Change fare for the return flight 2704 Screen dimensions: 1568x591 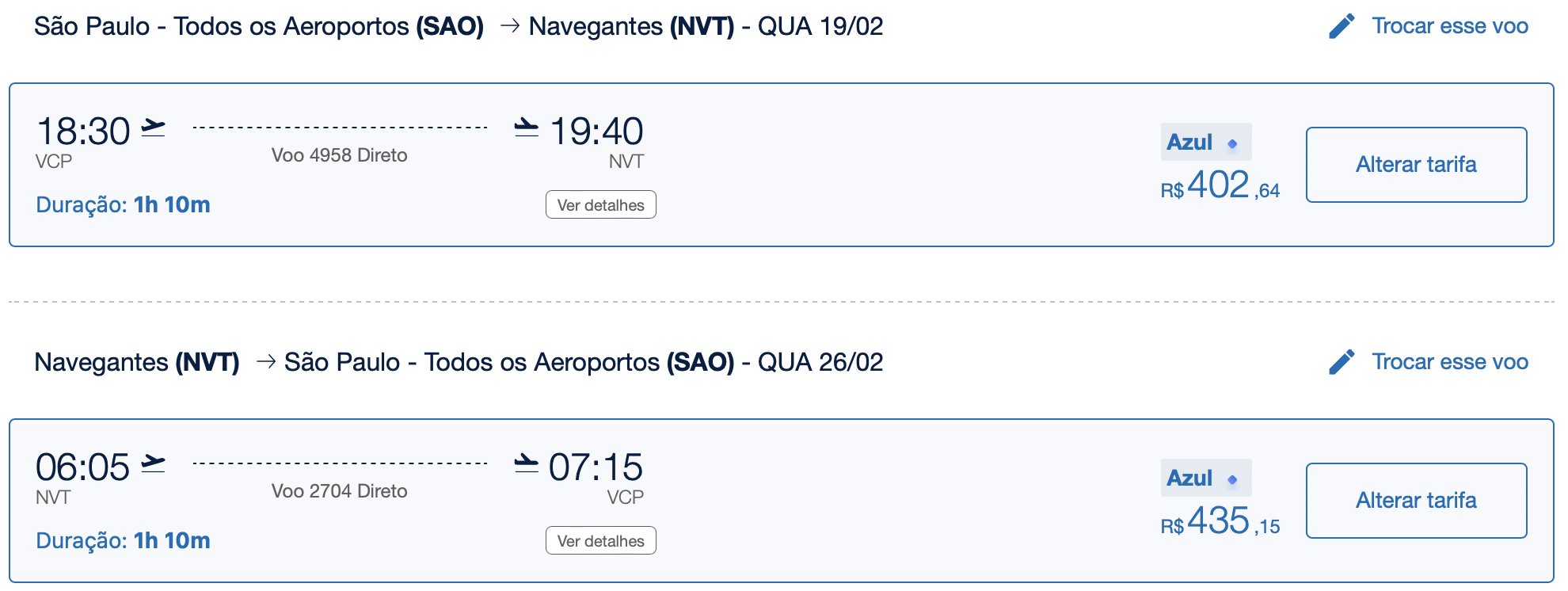[1416, 501]
